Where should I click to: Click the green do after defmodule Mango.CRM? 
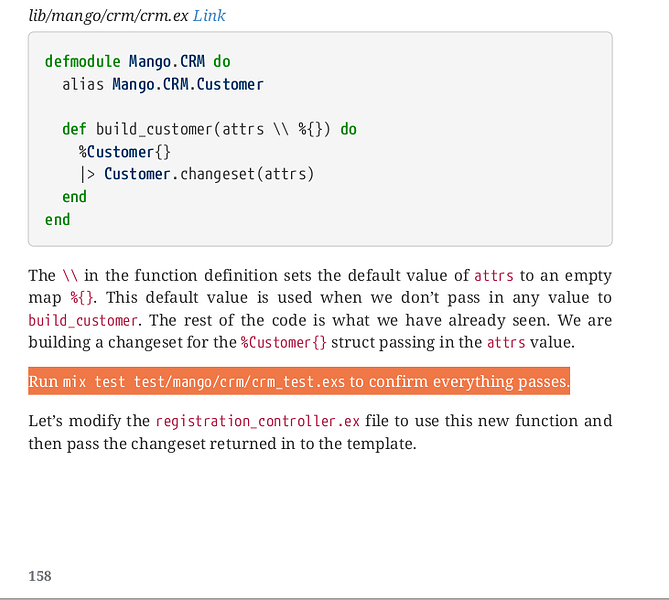(x=222, y=61)
